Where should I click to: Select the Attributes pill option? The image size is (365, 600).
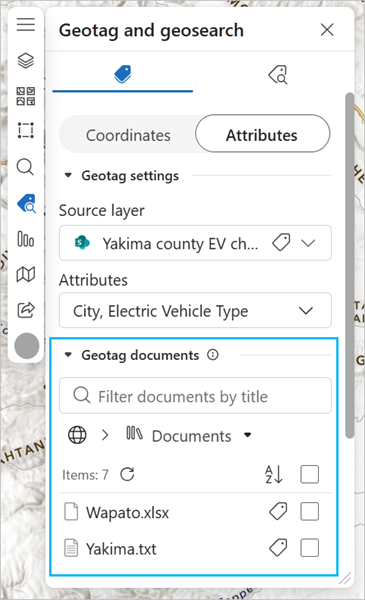[262, 134]
